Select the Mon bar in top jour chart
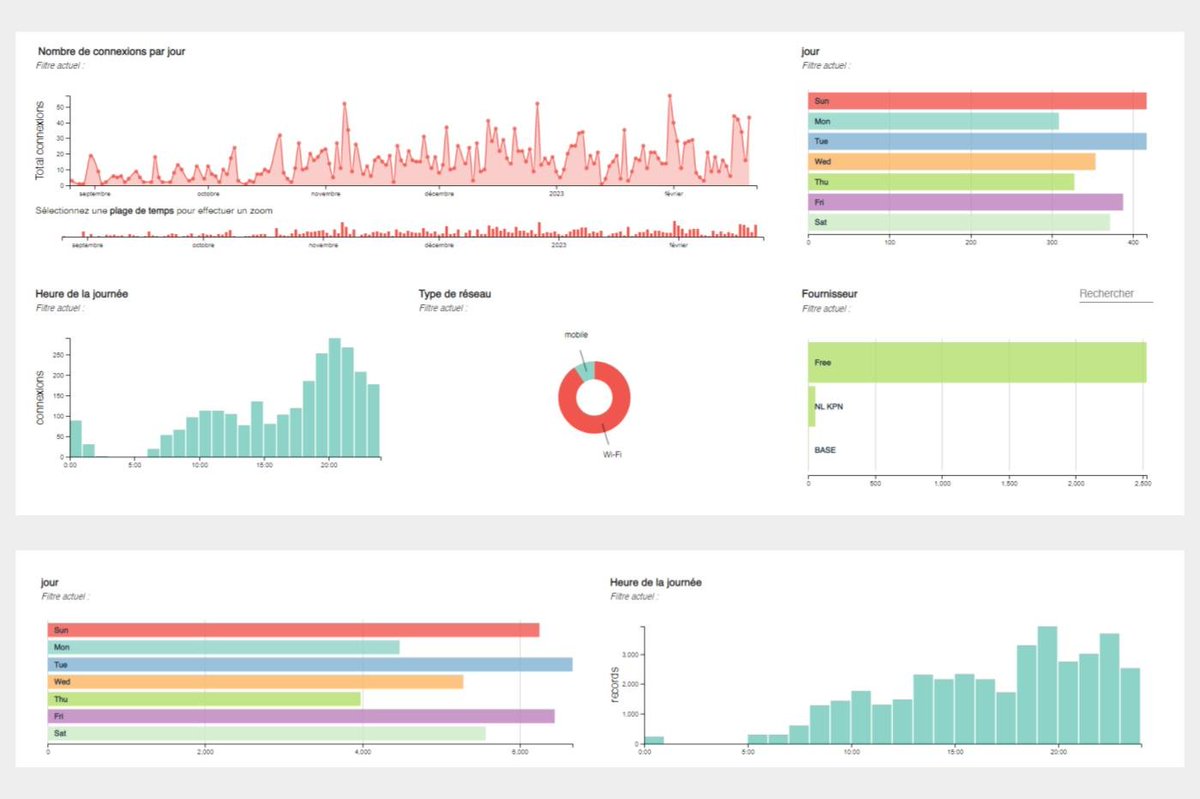The image size is (1200, 799). click(x=933, y=121)
